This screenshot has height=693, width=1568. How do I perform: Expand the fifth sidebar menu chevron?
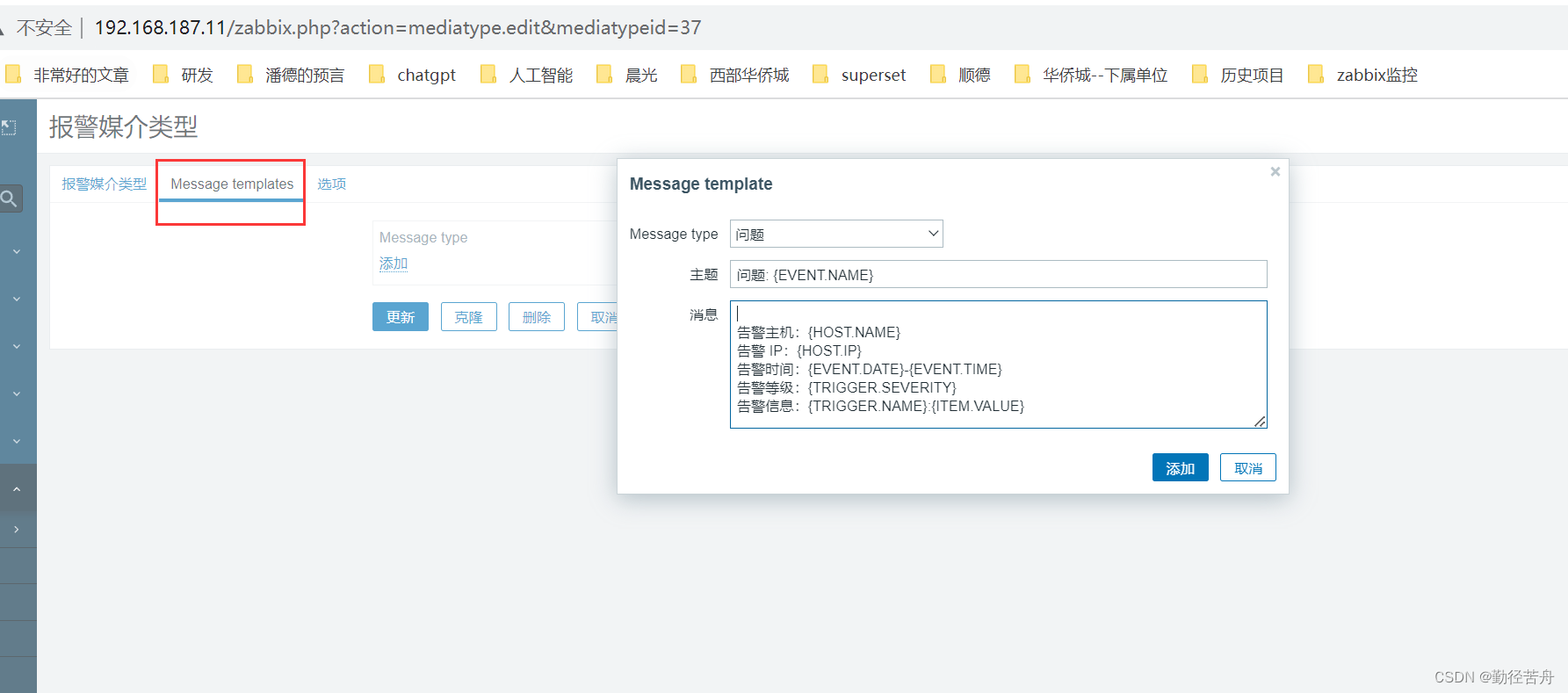coord(17,441)
